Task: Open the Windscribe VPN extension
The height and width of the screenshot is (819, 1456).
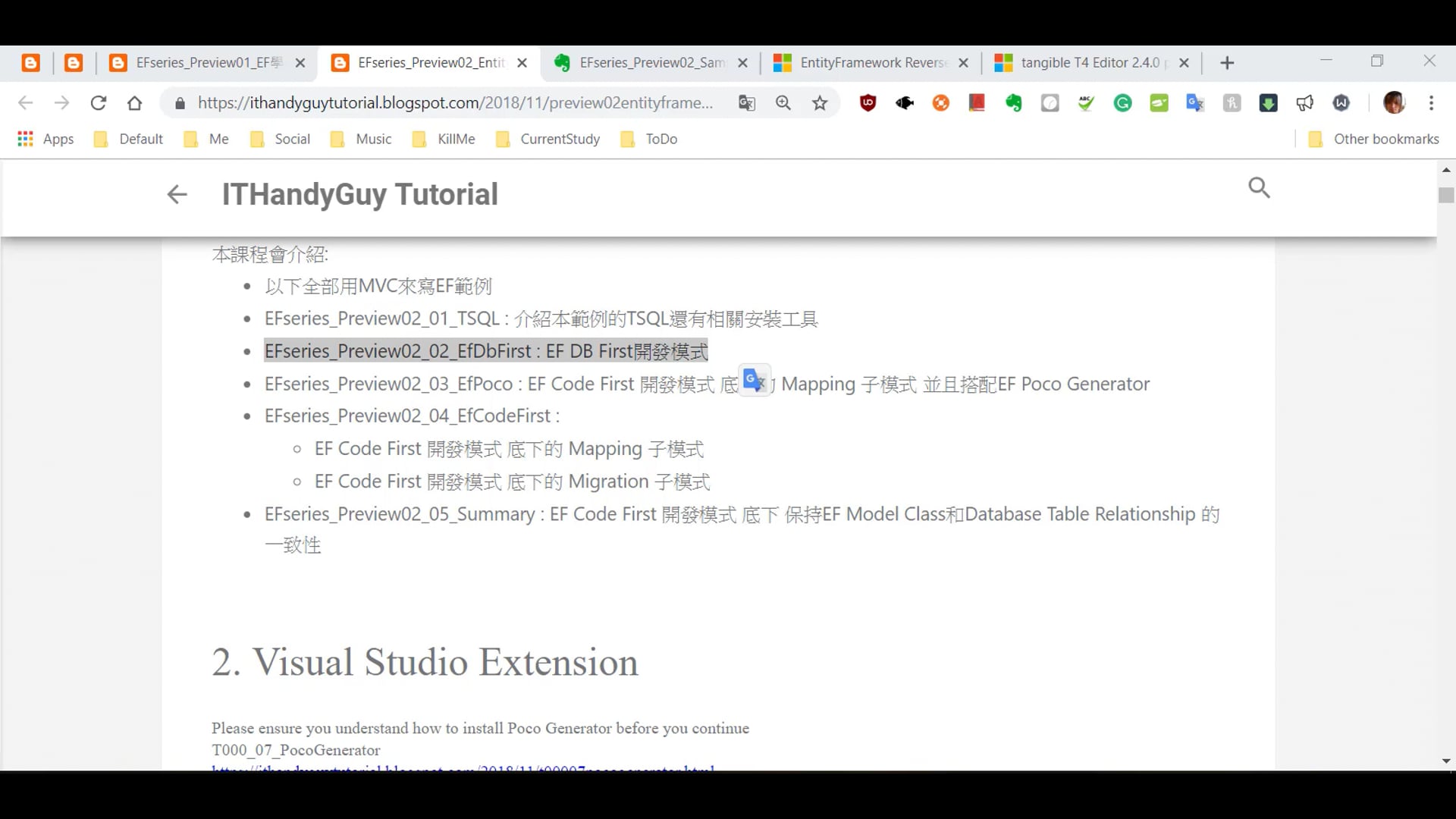Action: [1341, 102]
